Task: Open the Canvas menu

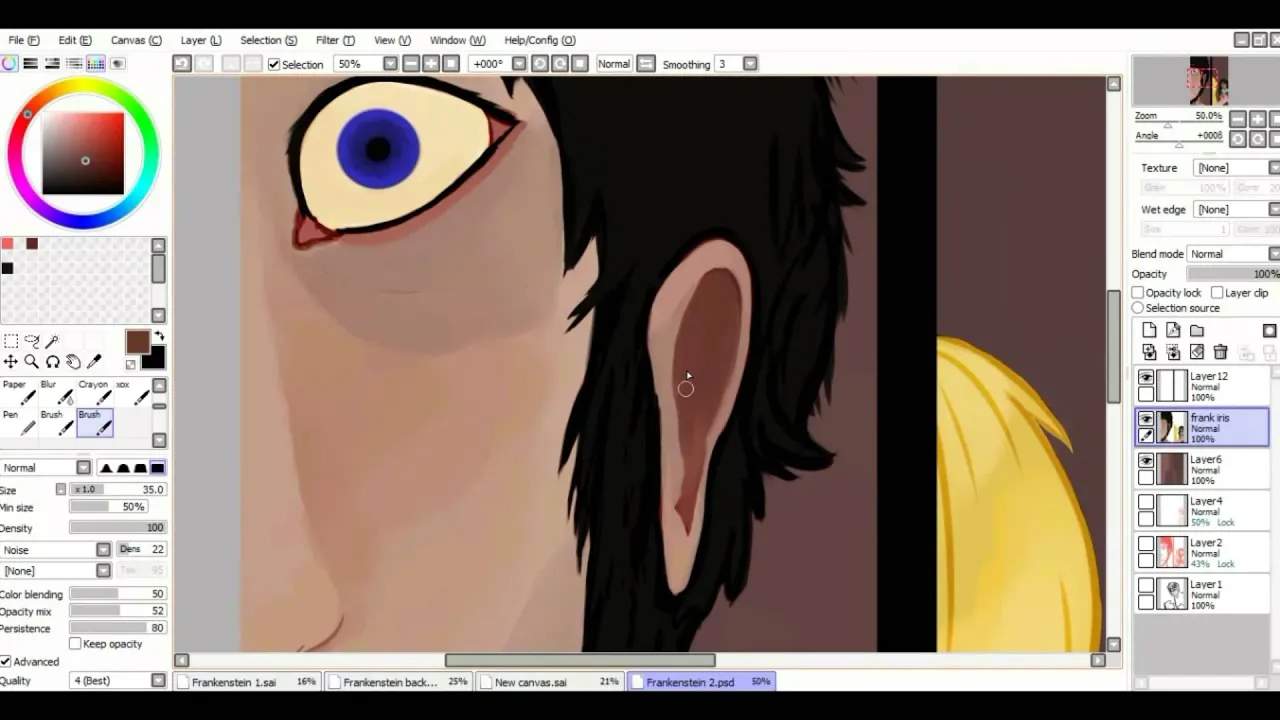Action: (136, 40)
